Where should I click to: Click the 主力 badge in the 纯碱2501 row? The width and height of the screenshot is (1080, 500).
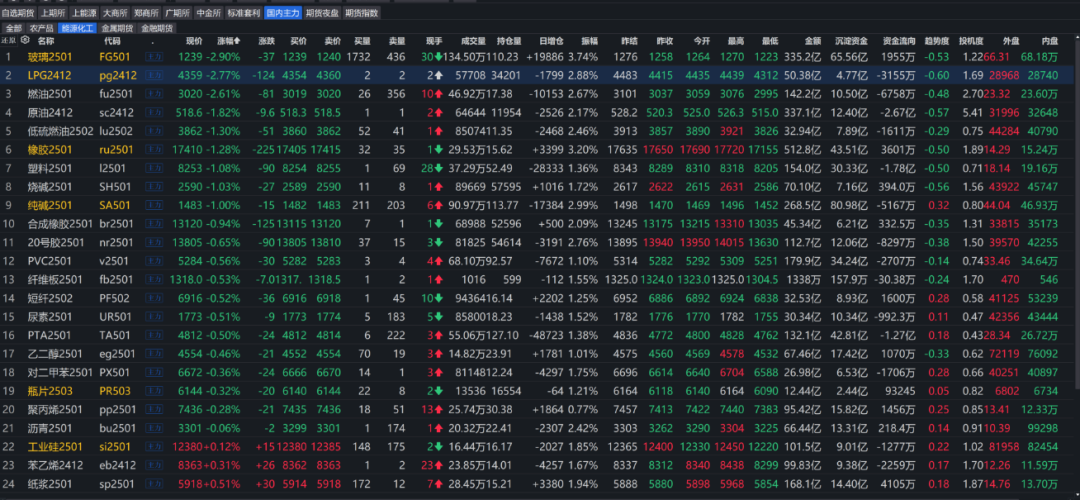point(152,205)
